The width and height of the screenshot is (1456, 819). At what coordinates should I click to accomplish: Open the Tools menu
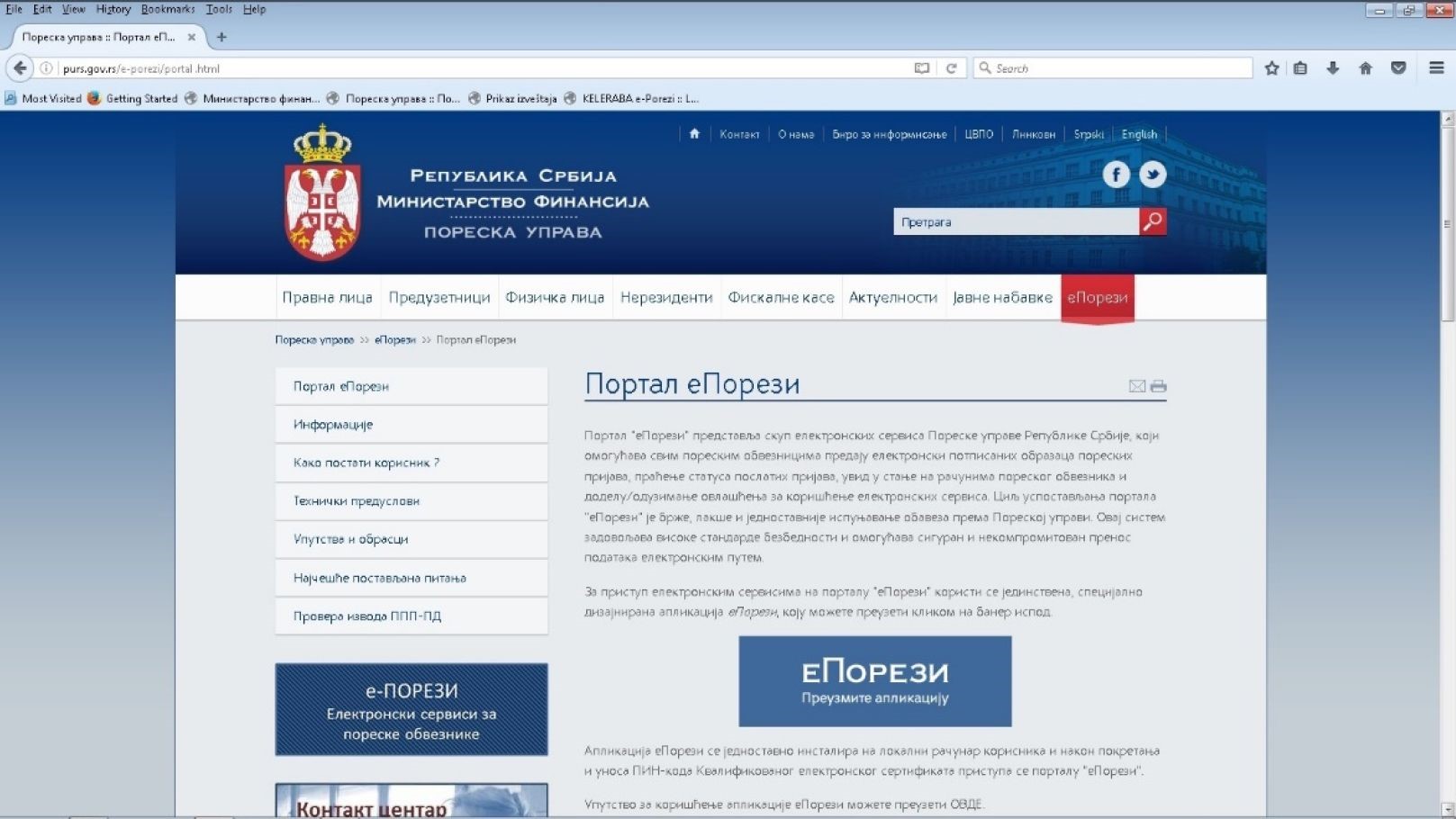[x=219, y=9]
